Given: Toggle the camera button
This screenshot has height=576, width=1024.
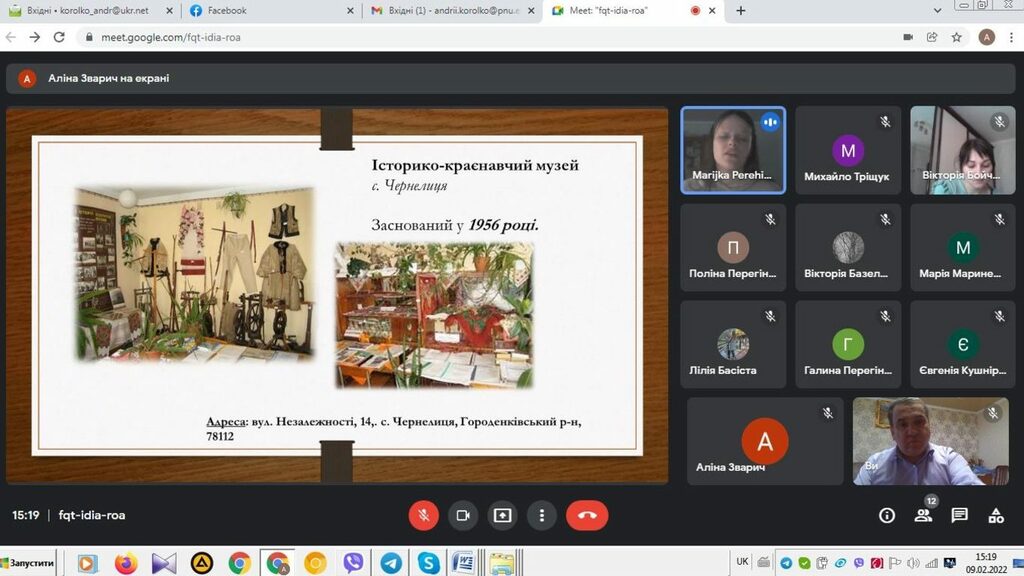Looking at the screenshot, I should 462,515.
